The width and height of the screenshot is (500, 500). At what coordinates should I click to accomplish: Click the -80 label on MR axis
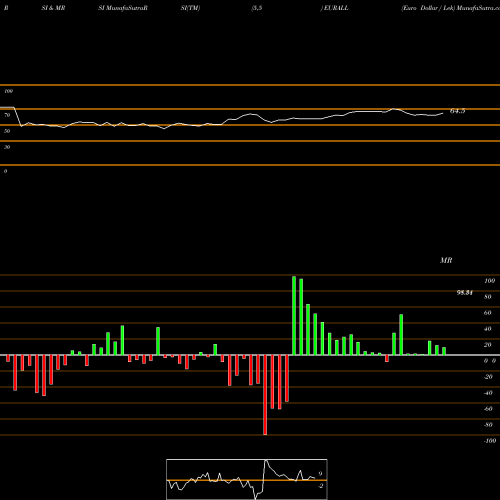[488, 425]
